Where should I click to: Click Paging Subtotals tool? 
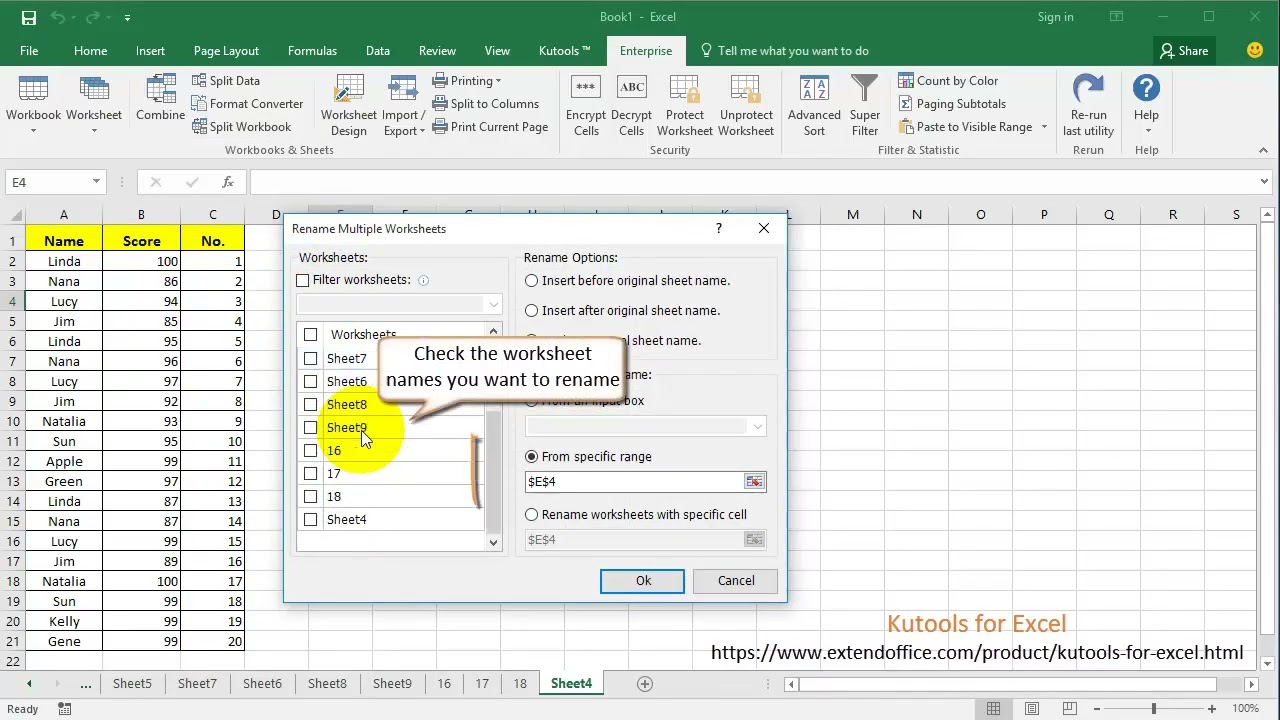pos(952,104)
